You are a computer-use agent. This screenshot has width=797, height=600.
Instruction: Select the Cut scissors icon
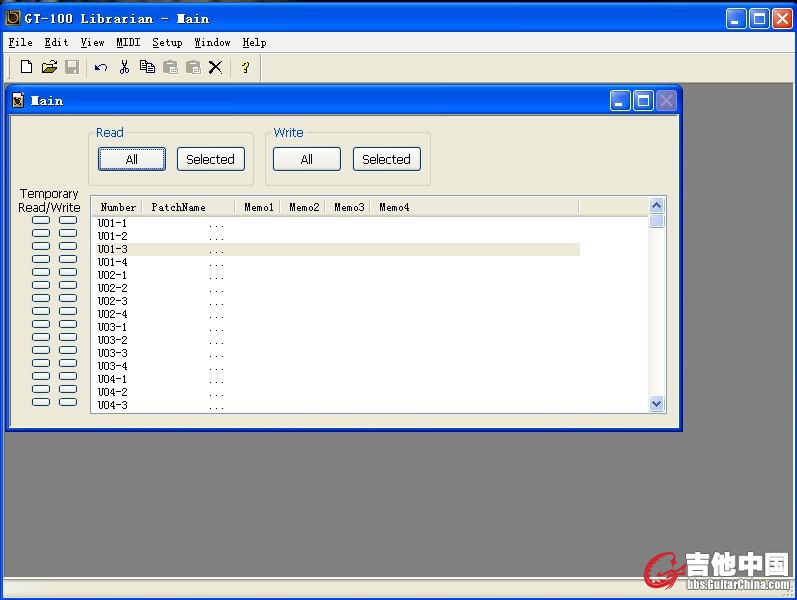pyautogui.click(x=124, y=67)
